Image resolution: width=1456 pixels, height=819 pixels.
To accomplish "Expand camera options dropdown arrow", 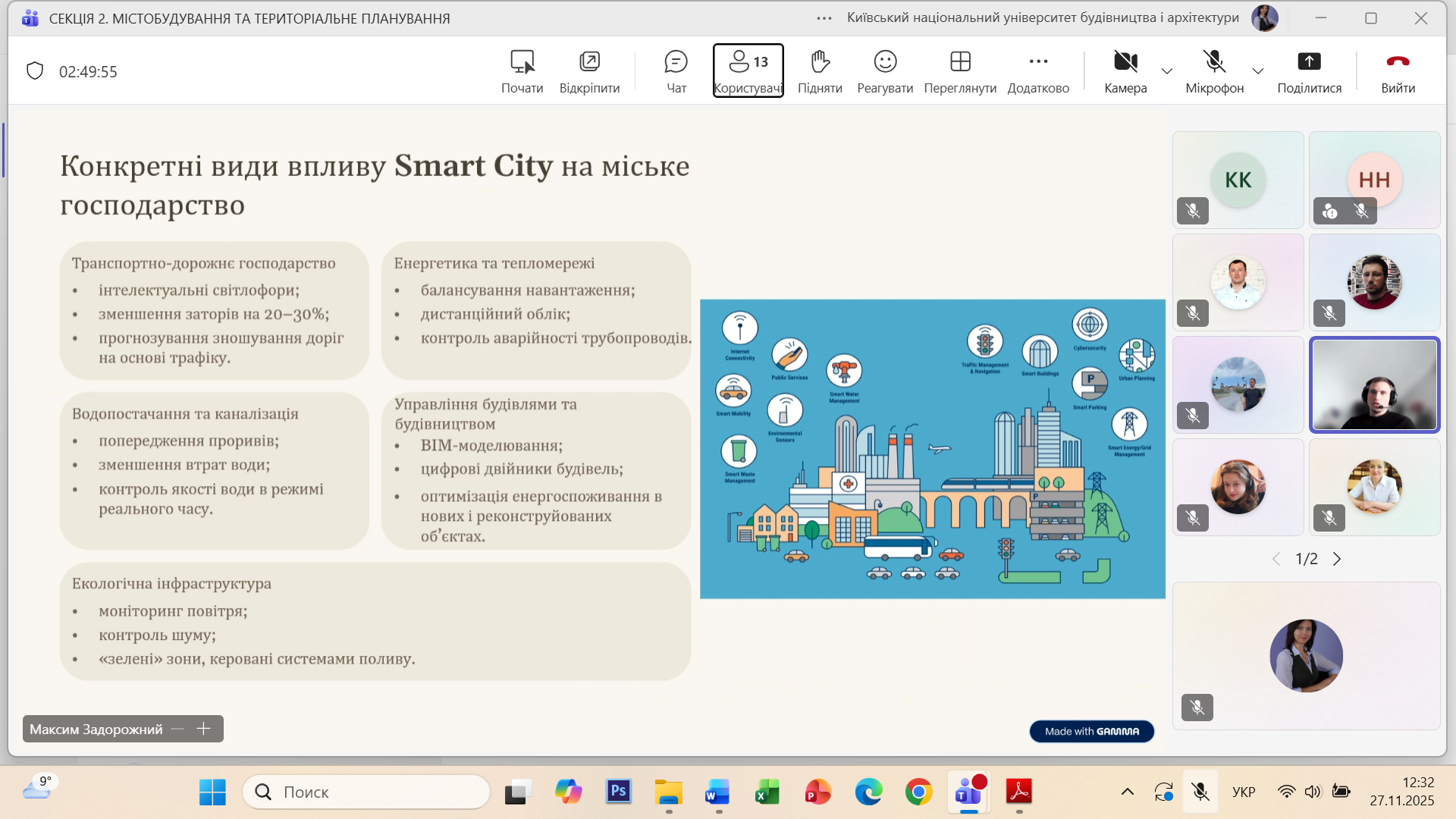I will tap(1167, 71).
